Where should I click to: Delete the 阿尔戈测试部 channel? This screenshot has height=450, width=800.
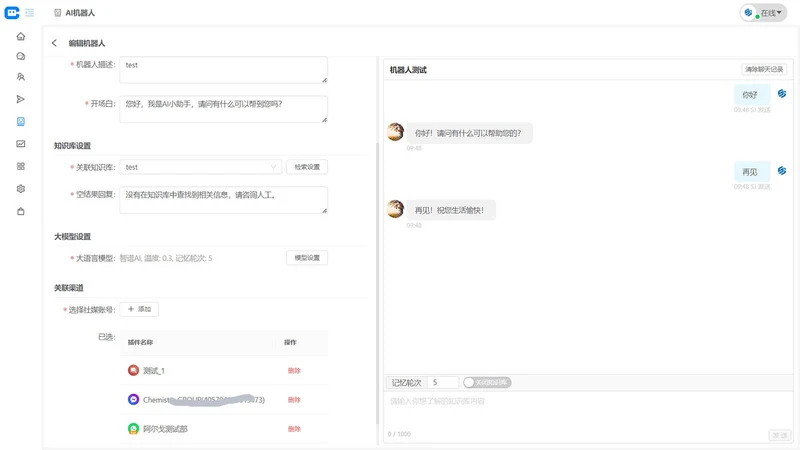(x=294, y=429)
